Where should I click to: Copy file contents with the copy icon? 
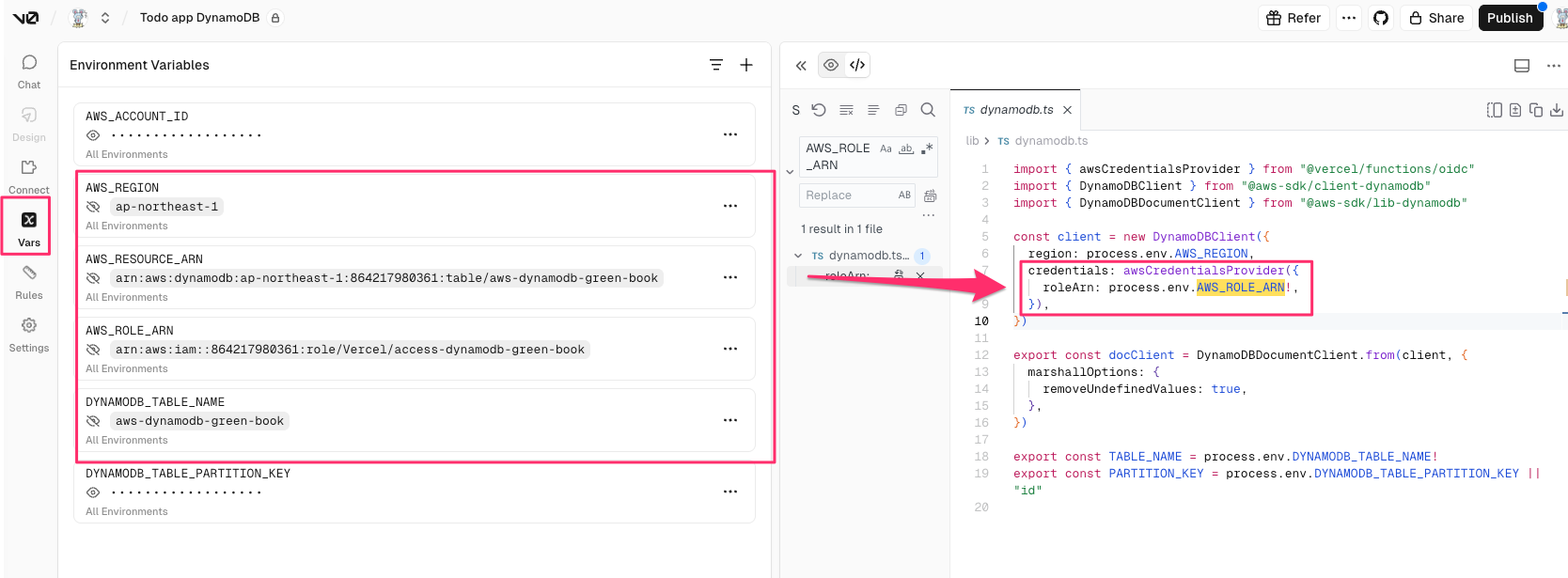coord(1536,110)
